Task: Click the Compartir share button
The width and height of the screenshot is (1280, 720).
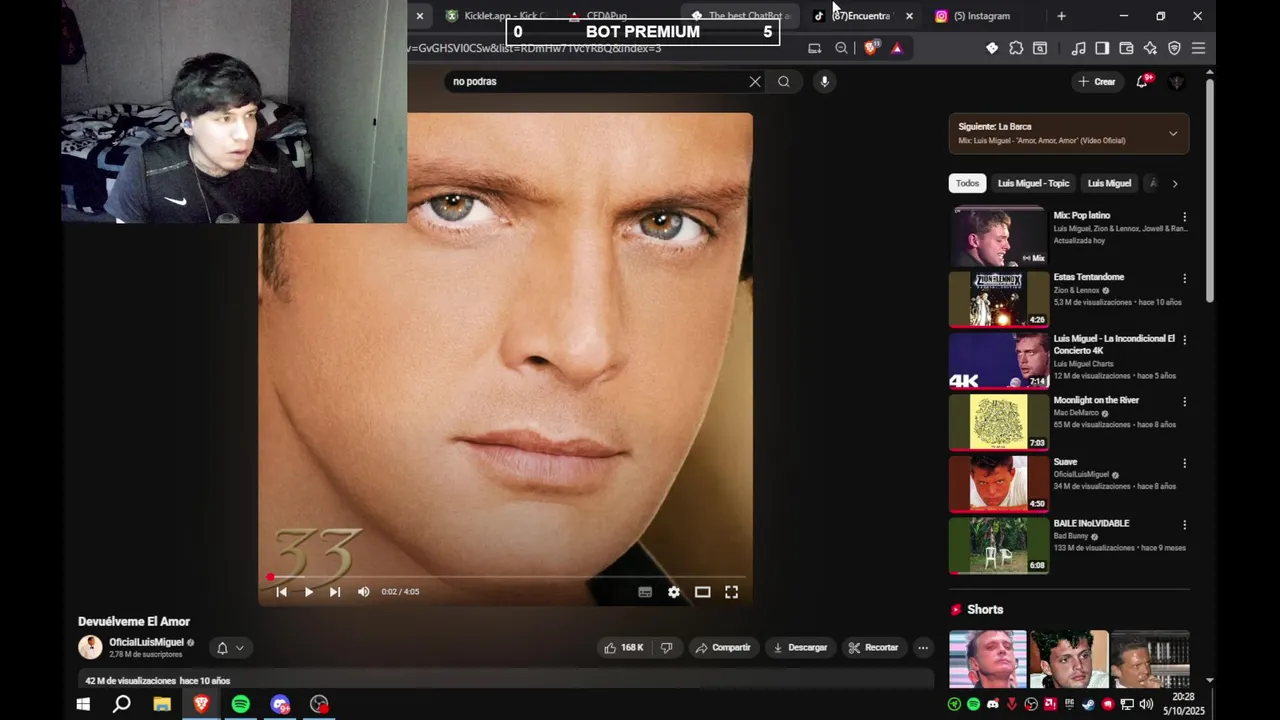Action: point(722,648)
